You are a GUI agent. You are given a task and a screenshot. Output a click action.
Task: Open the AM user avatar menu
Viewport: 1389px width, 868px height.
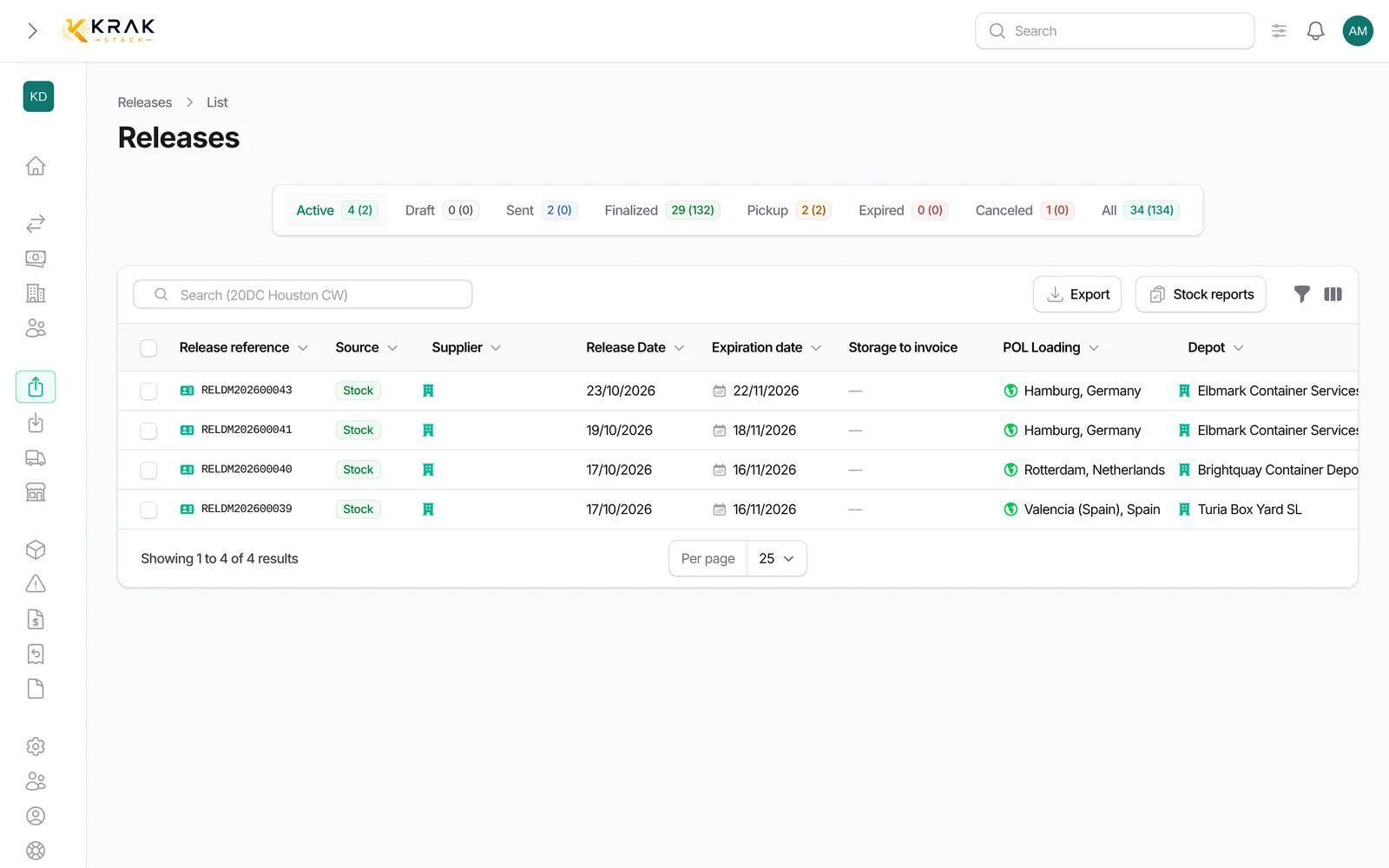pos(1358,31)
